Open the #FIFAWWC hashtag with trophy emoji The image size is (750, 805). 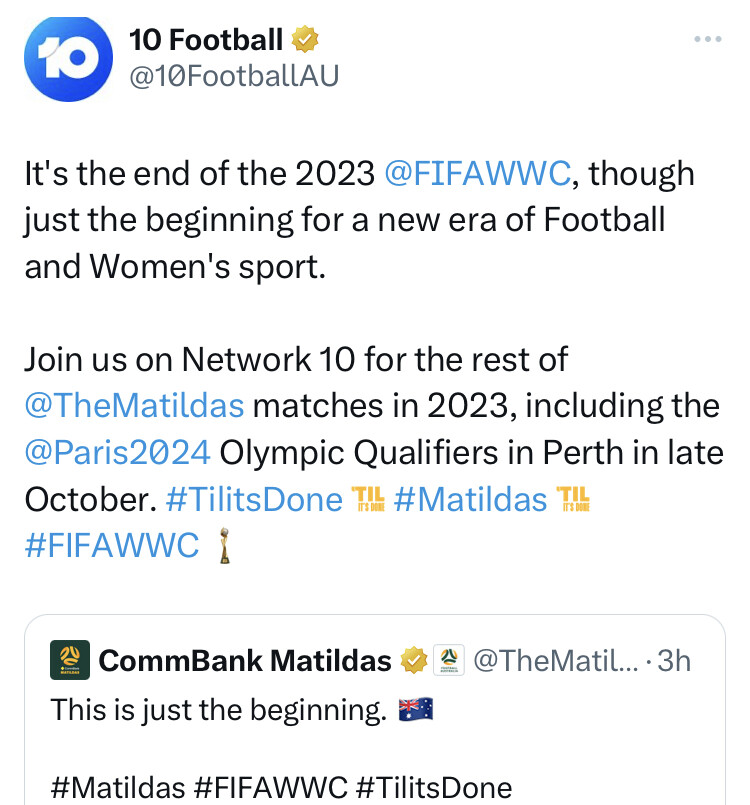112,544
